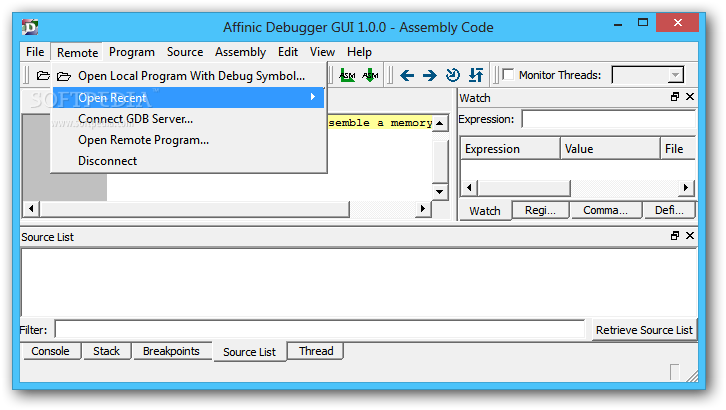The width and height of the screenshot is (726, 410).
Task: Open the File menu
Action: click(35, 52)
